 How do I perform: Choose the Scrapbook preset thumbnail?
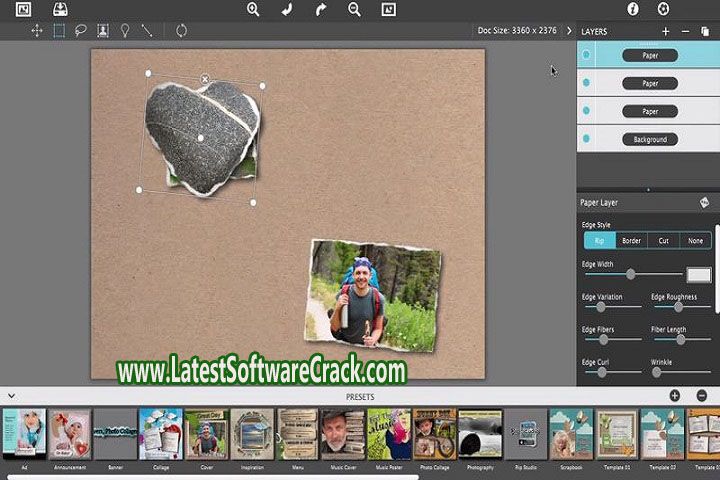(572, 433)
